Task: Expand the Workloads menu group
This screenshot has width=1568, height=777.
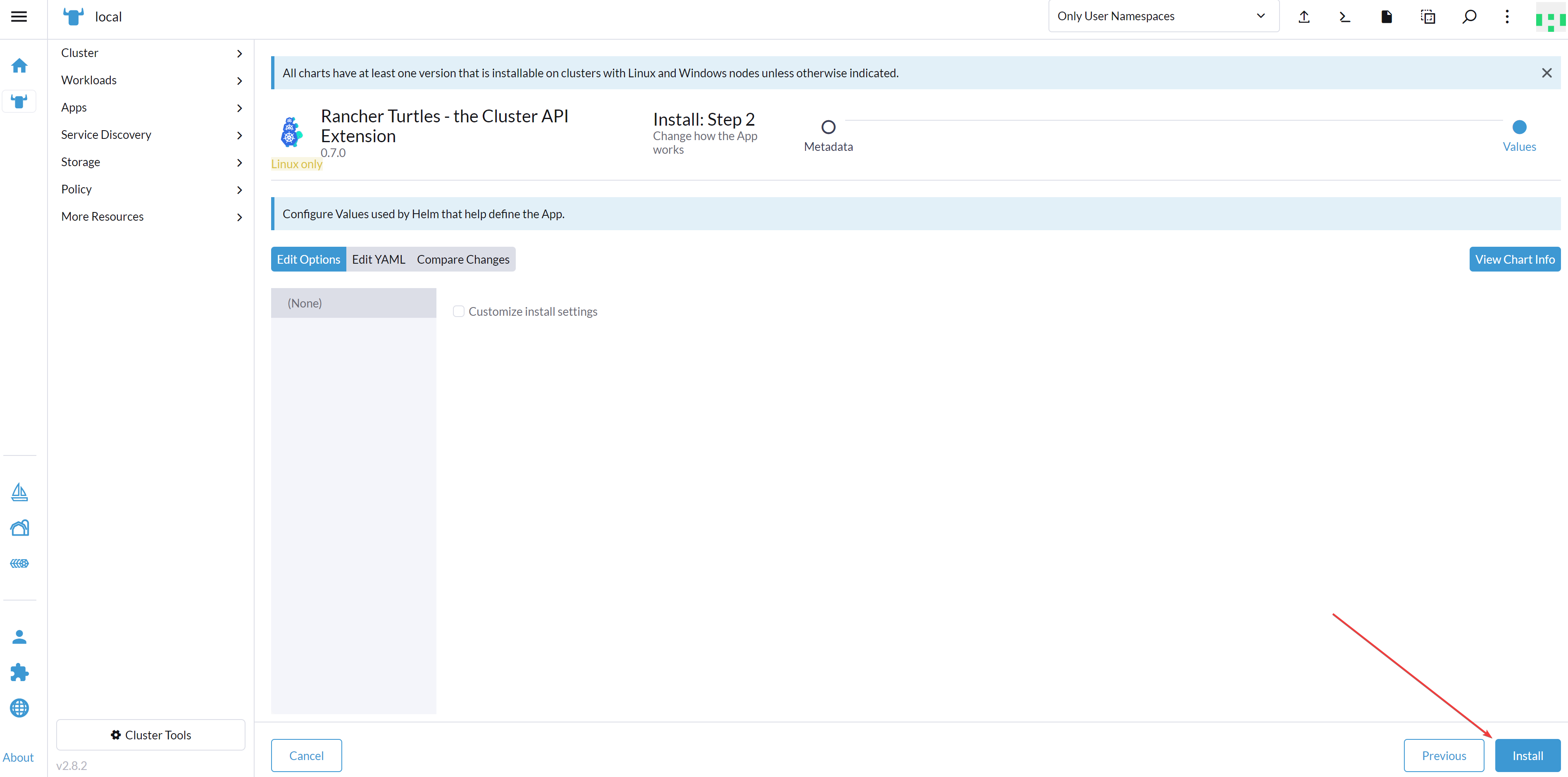Action: click(x=151, y=80)
